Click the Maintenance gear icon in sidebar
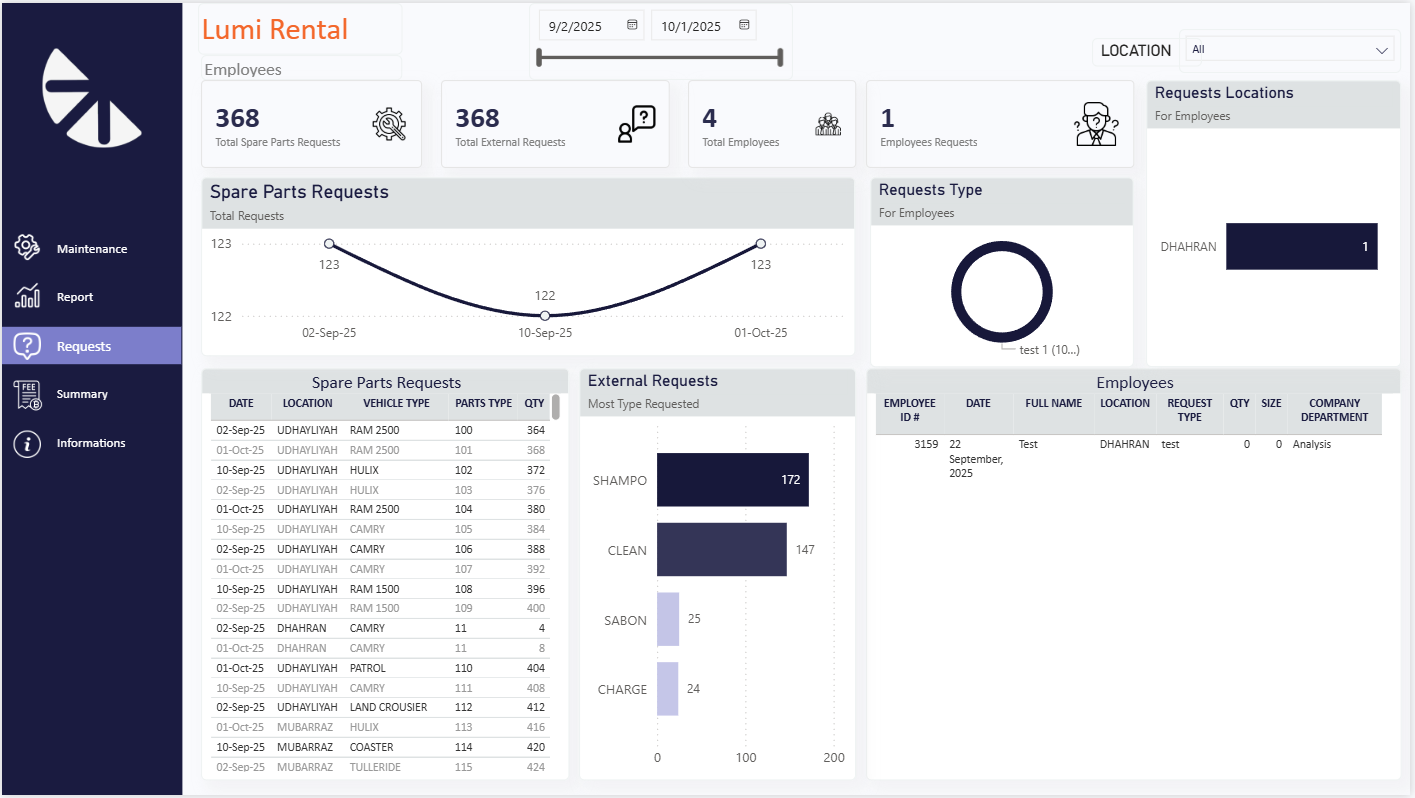Viewport: 1415px width, 798px height. point(27,247)
